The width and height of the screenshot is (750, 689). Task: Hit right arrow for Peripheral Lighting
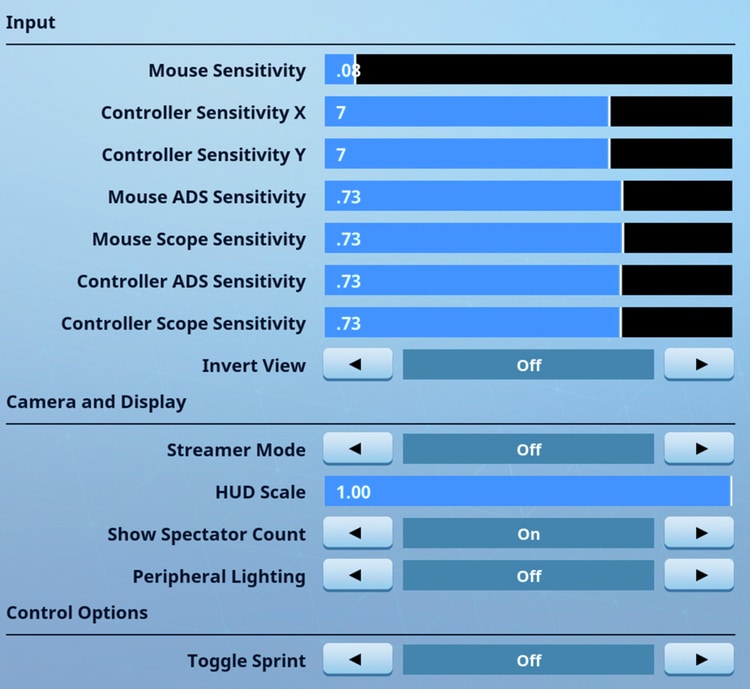(x=698, y=576)
